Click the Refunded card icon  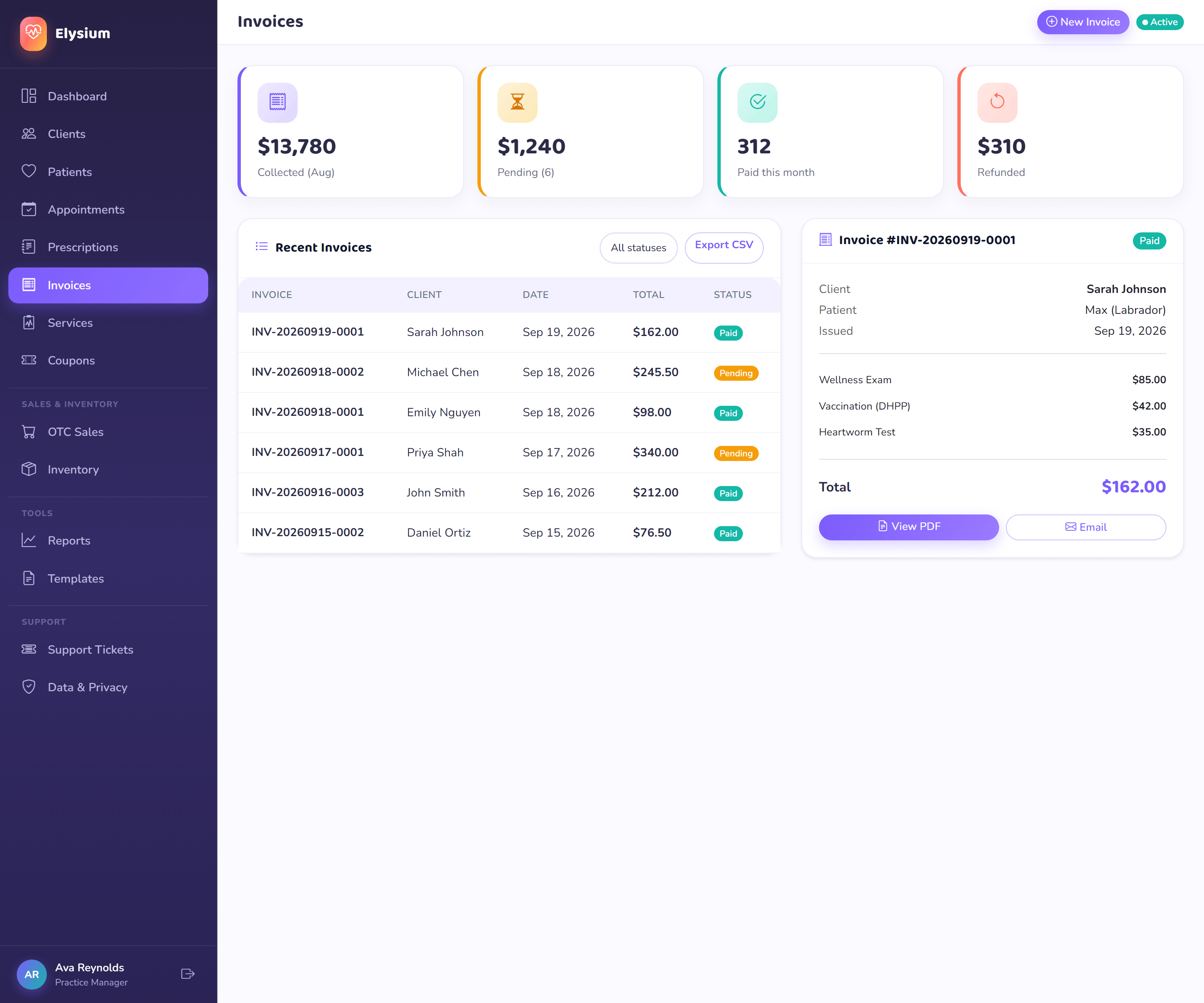click(x=997, y=102)
